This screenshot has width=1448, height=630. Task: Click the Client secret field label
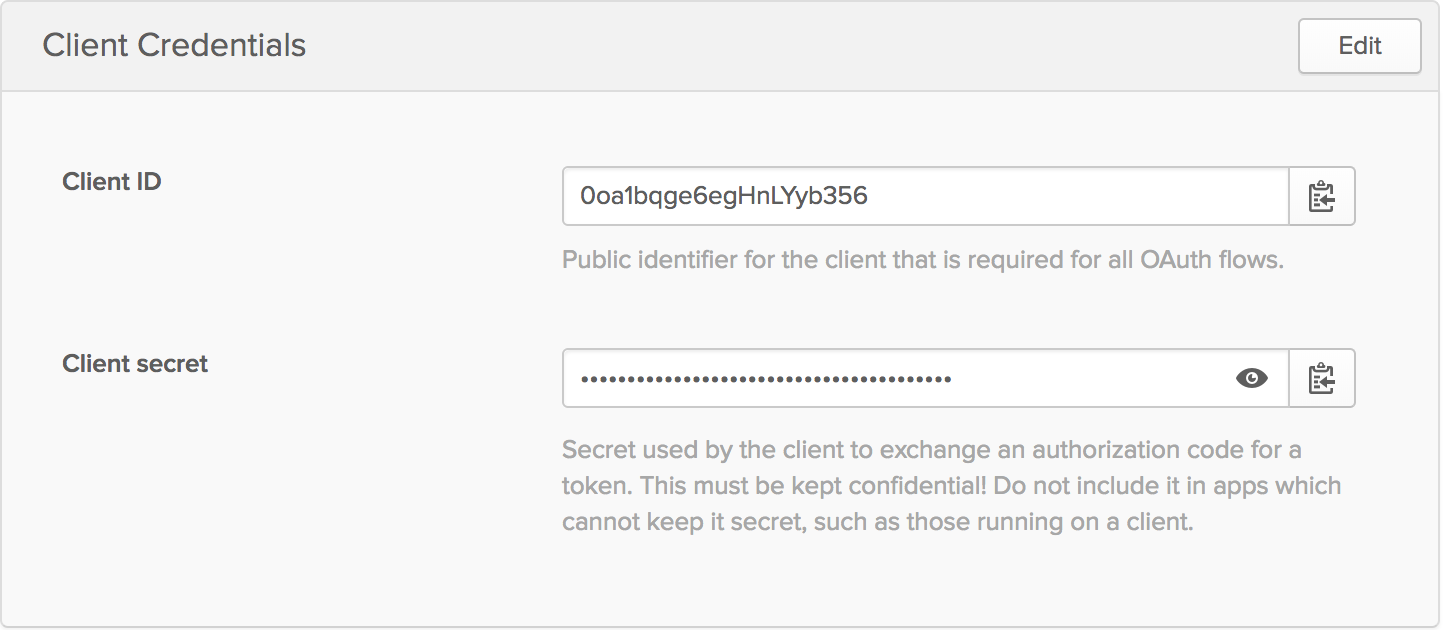135,364
